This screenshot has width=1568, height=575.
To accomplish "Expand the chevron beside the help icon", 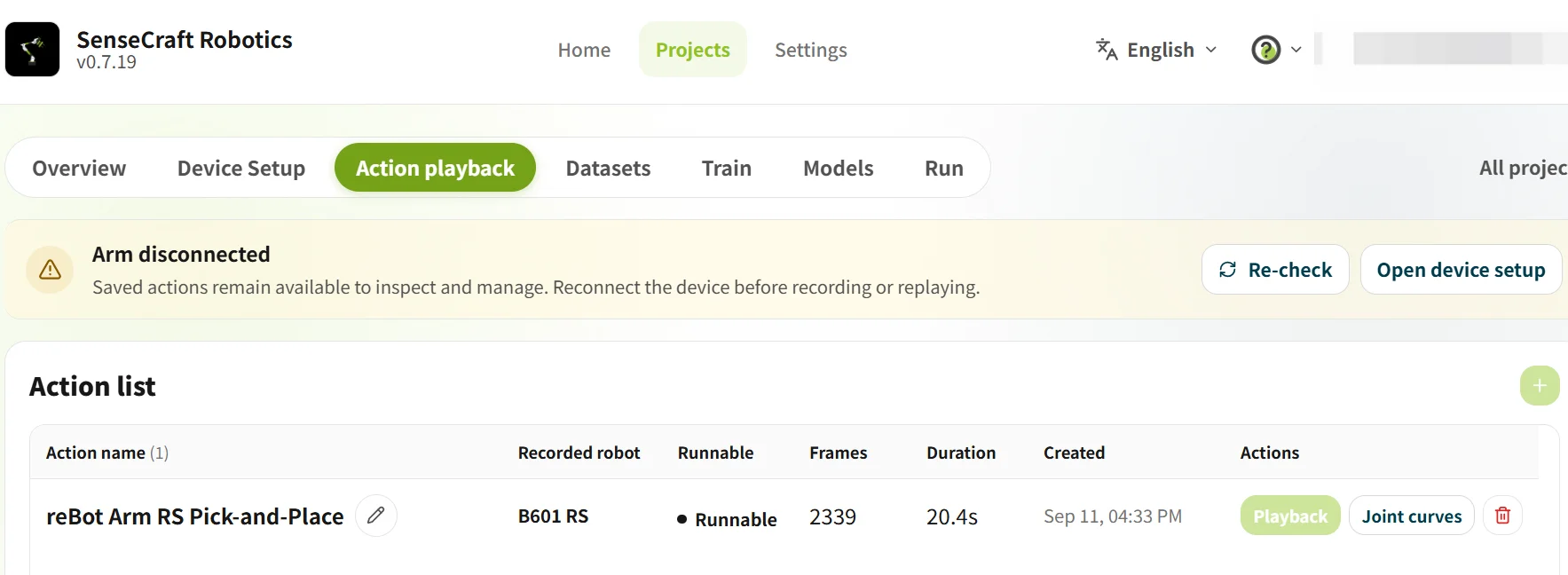I will (x=1296, y=50).
